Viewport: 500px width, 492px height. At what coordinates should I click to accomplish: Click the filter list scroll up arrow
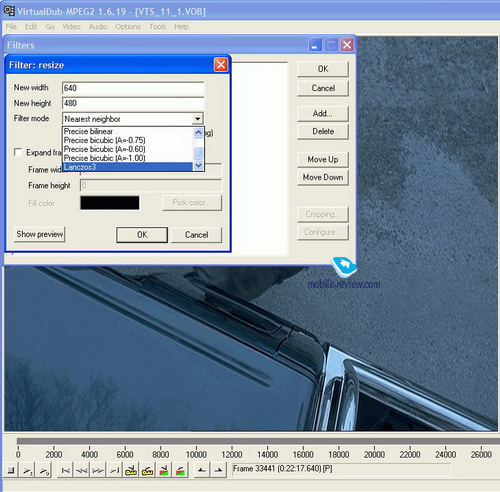(x=198, y=132)
